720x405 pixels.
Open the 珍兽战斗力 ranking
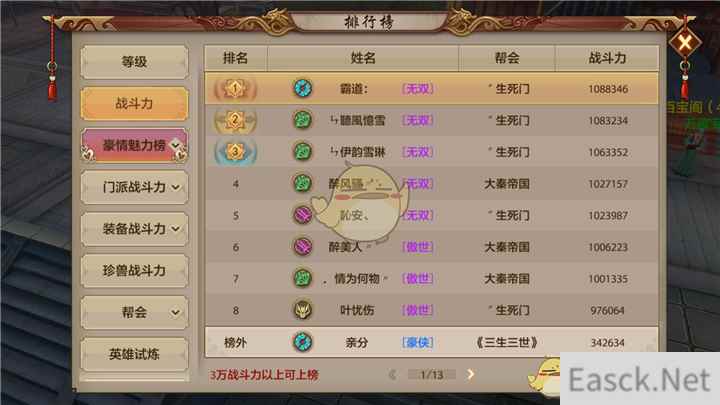(x=135, y=270)
